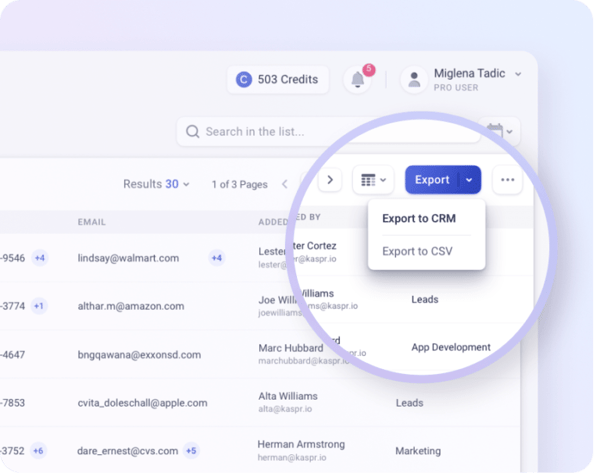Expand the Miglena Tadic account menu
This screenshot has width=600, height=473.
tap(518, 74)
